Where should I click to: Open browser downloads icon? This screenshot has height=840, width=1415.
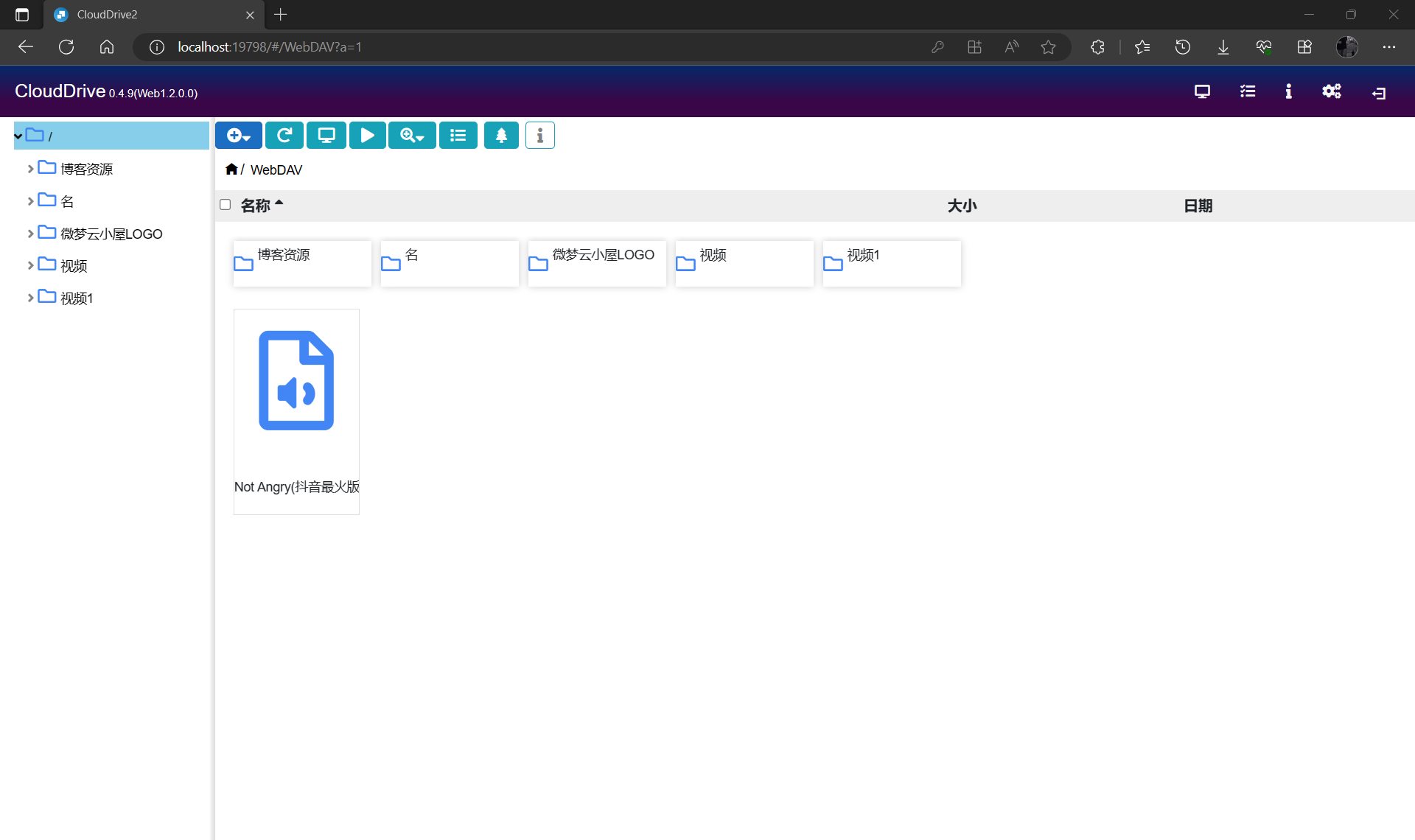pos(1223,47)
